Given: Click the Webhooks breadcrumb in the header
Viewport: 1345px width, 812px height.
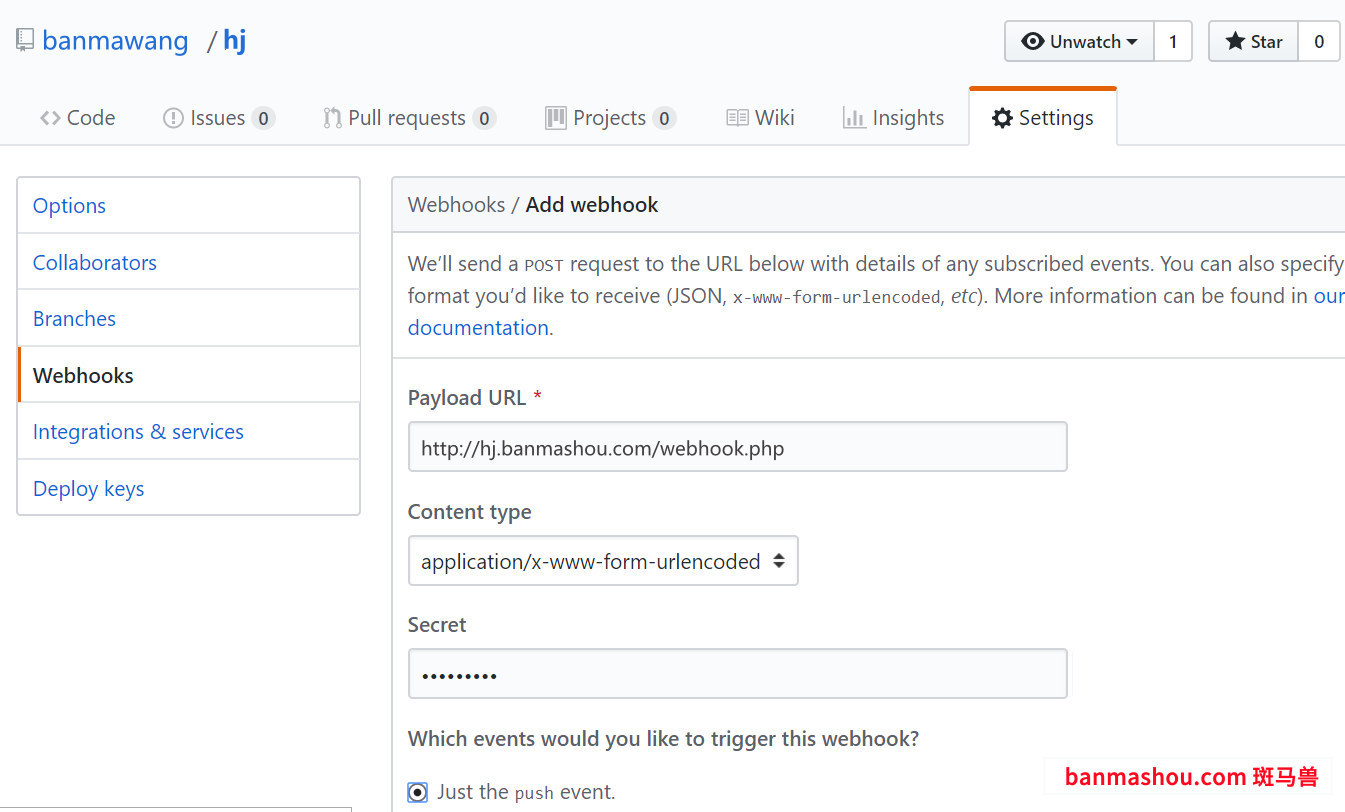Looking at the screenshot, I should (456, 205).
